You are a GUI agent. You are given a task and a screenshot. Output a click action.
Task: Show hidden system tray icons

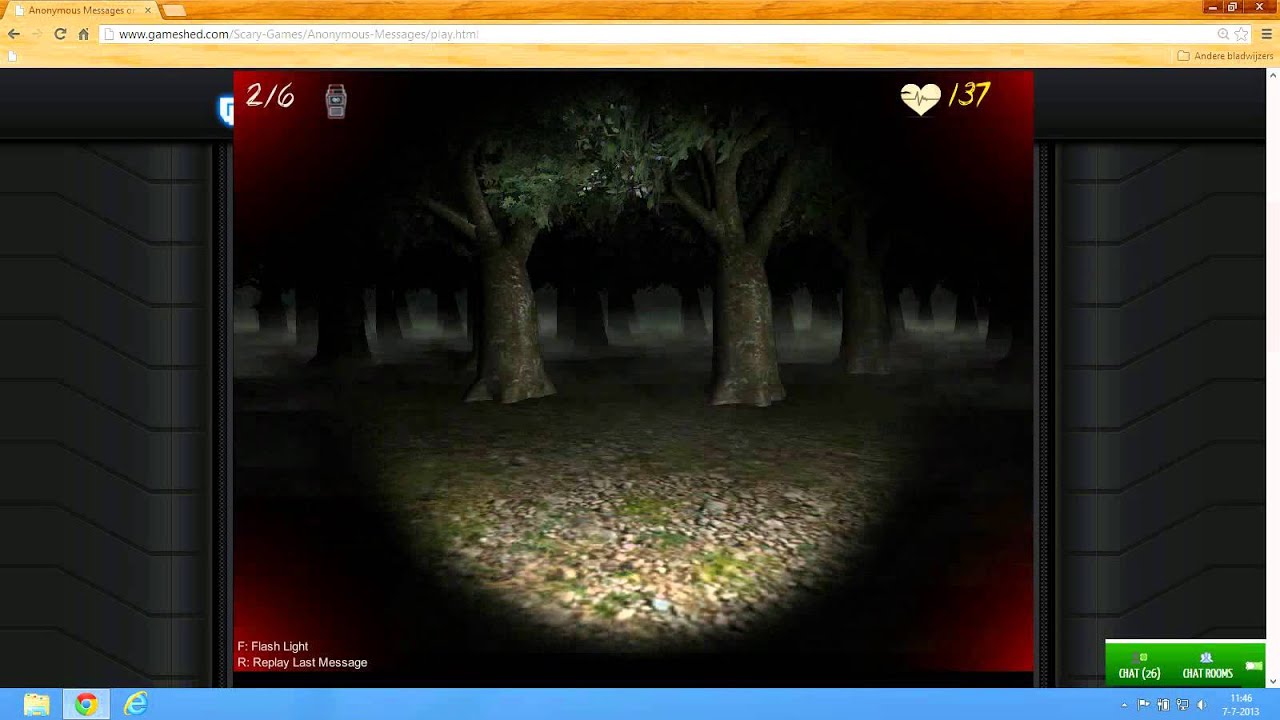tap(1125, 705)
